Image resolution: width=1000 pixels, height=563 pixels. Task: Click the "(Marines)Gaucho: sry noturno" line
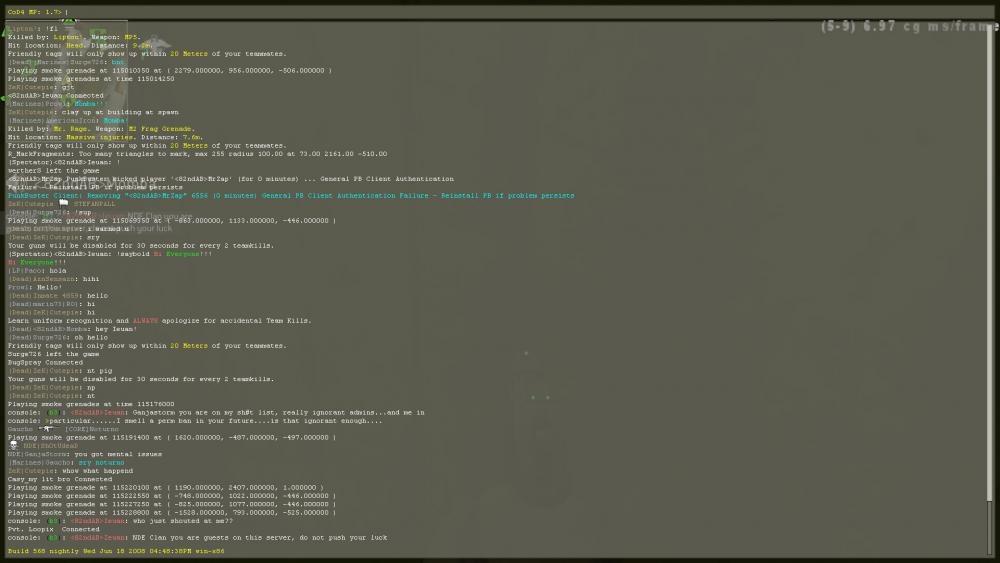click(66, 462)
